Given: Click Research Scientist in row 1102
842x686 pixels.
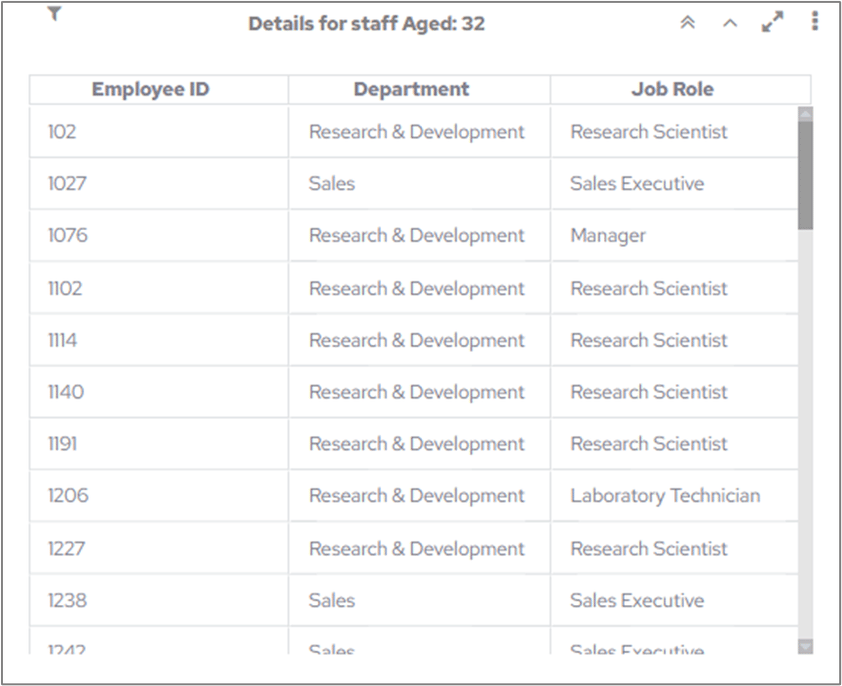Looking at the screenshot, I should [649, 288].
